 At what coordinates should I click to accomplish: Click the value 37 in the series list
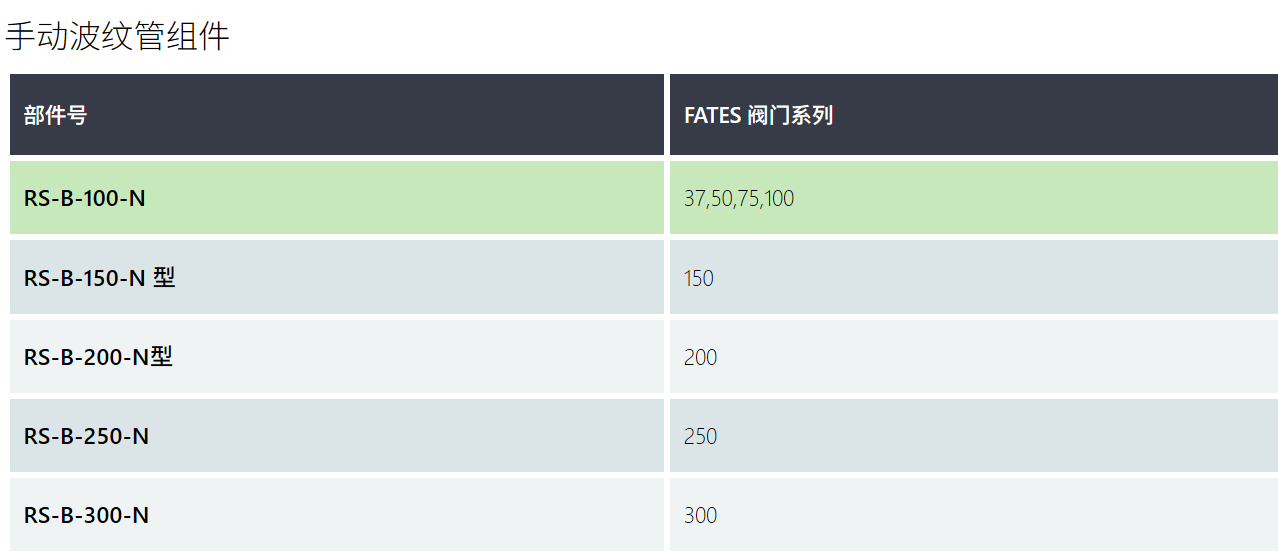pyautogui.click(x=694, y=198)
